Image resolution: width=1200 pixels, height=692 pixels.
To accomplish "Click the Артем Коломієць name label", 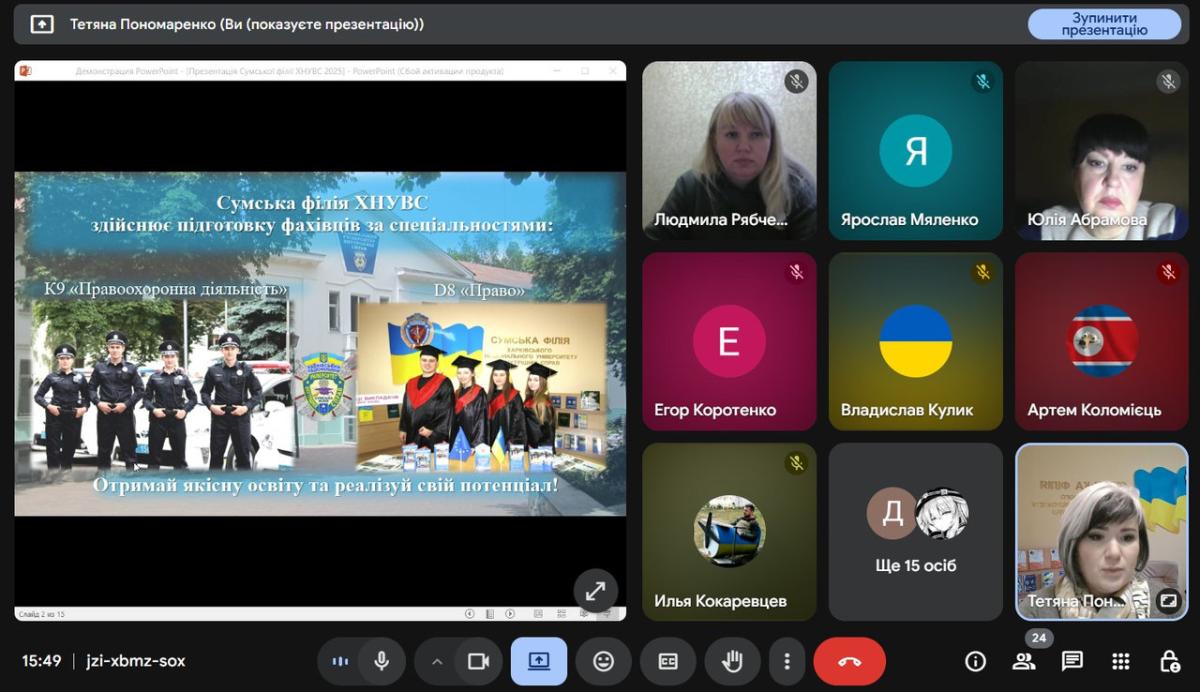I will (1094, 410).
